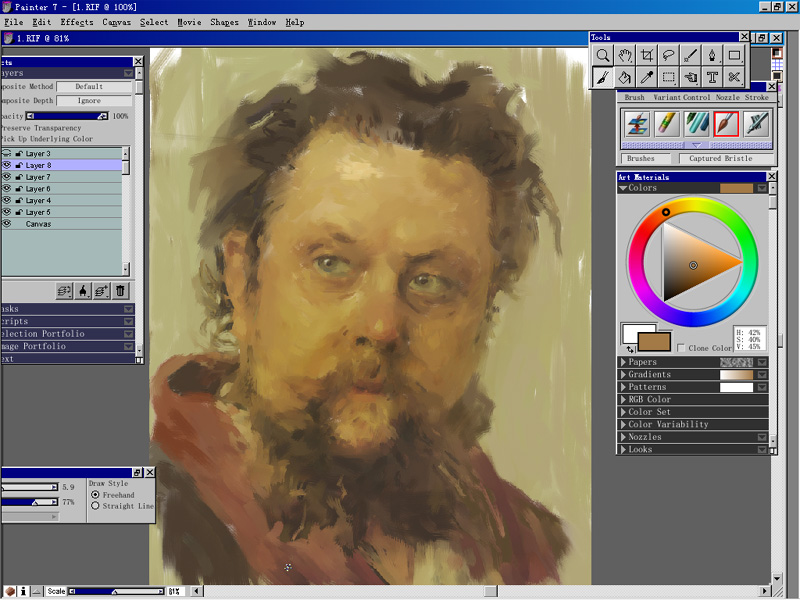The height and width of the screenshot is (600, 800).
Task: Open the Stroke menu in Brushes palette
Action: tap(757, 97)
